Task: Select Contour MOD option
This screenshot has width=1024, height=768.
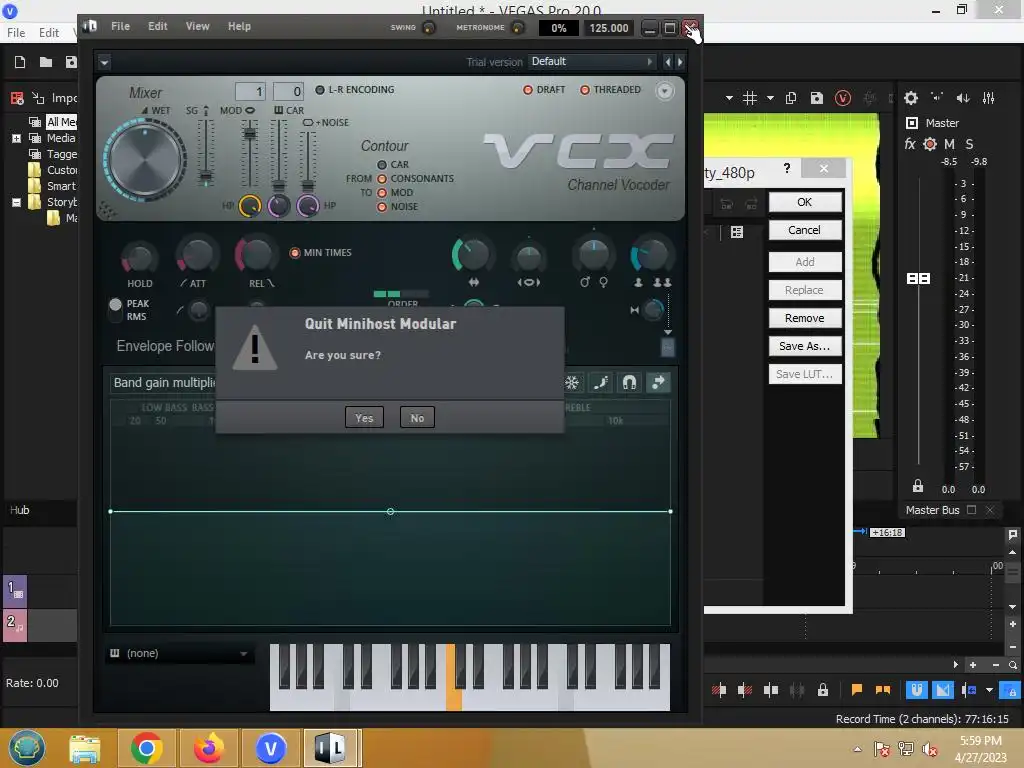Action: click(394, 193)
